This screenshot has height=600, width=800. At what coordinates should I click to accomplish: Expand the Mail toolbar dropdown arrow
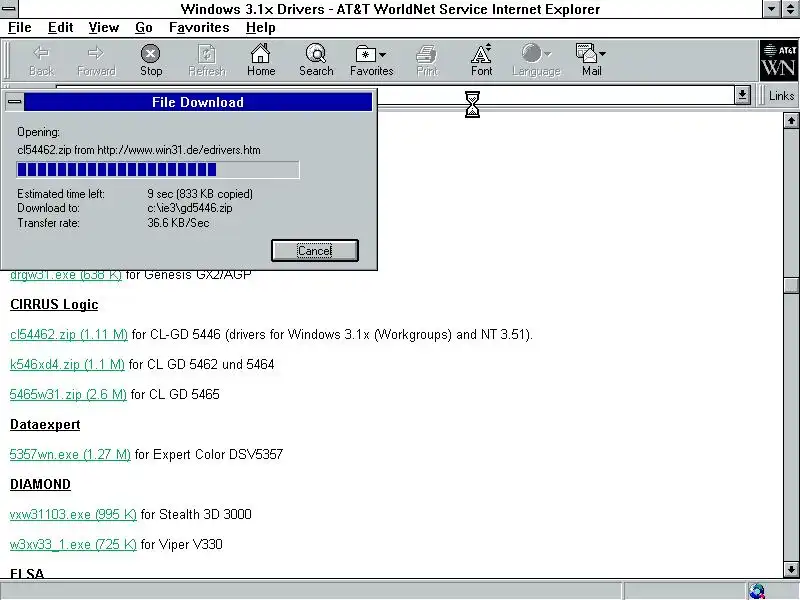pos(602,54)
